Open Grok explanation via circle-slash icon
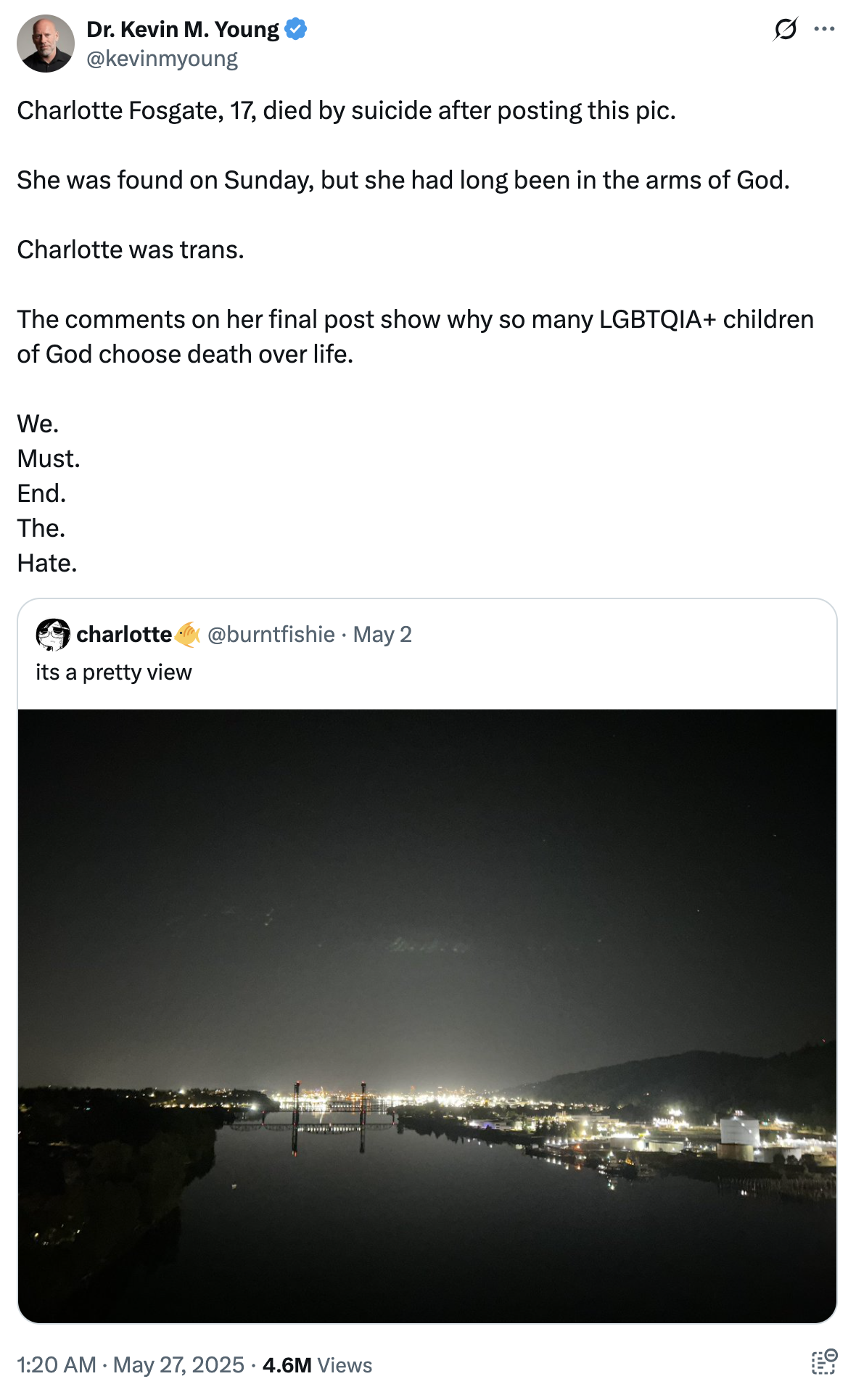 tap(786, 28)
